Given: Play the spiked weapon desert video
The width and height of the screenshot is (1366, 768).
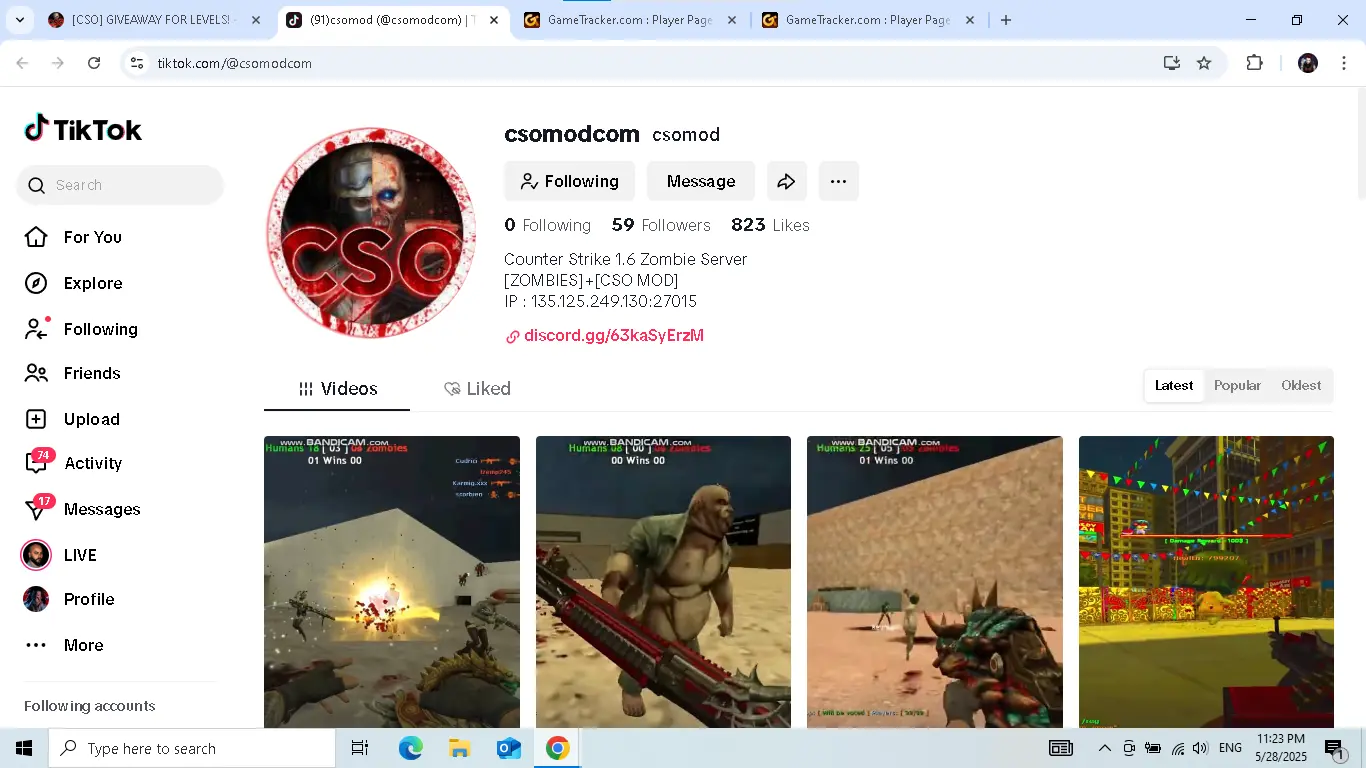Looking at the screenshot, I should pyautogui.click(x=935, y=582).
